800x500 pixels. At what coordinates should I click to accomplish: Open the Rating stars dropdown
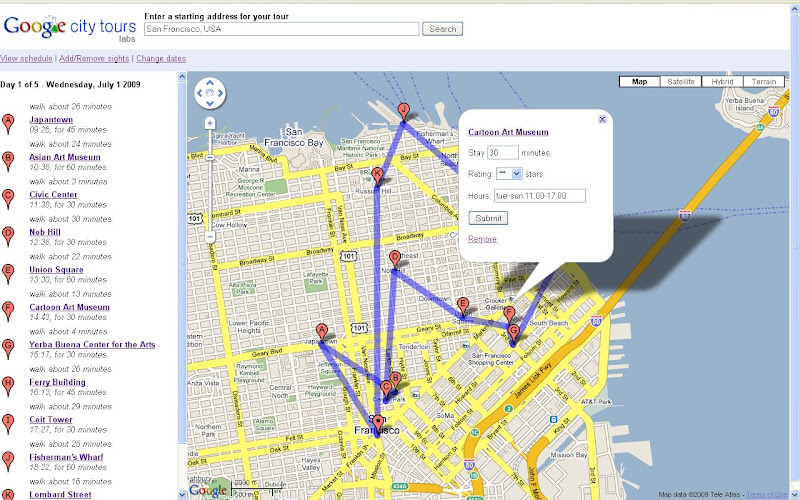tap(509, 174)
